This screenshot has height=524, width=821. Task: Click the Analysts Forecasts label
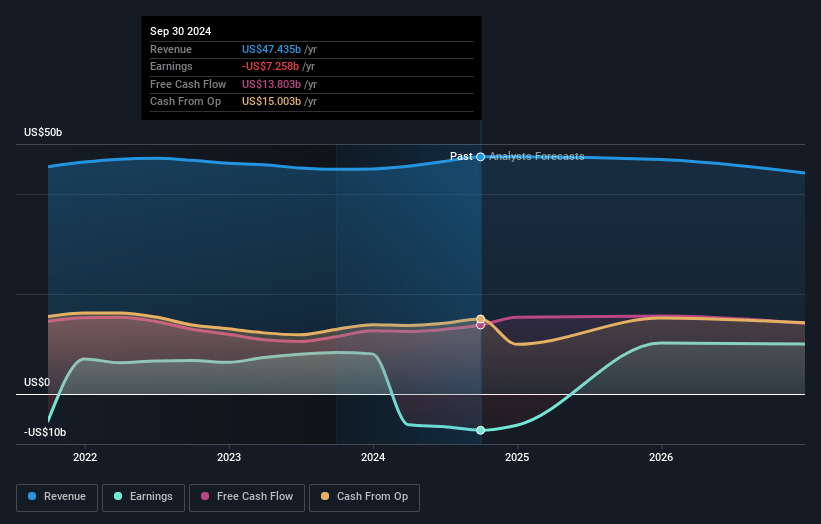coord(537,157)
